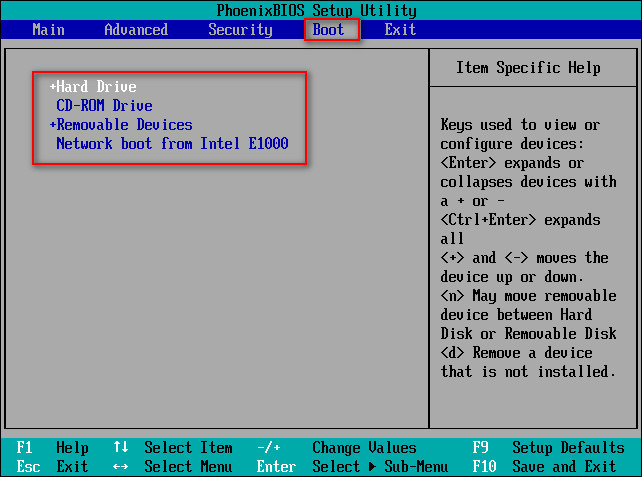Click the Item Specific Help heading

point(529,68)
